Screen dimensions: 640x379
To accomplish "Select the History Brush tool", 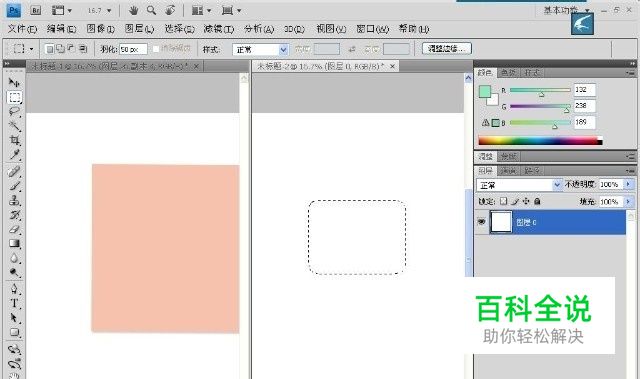I will pyautogui.click(x=14, y=215).
